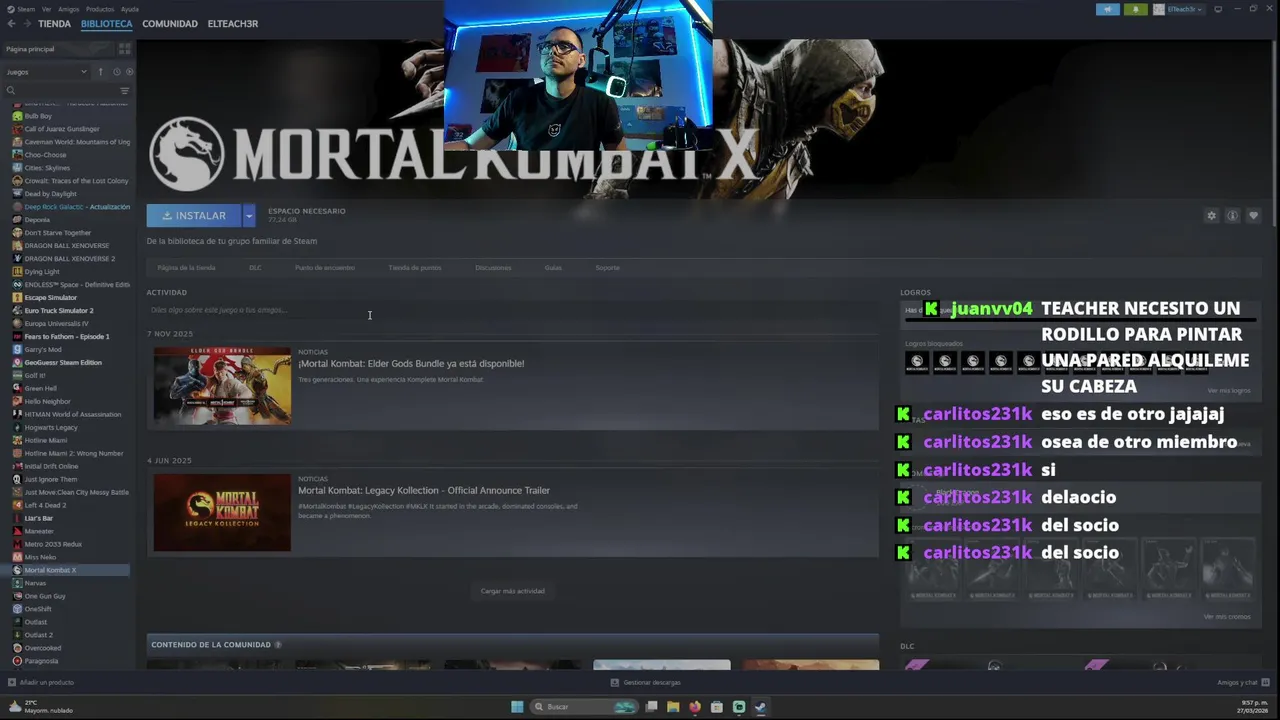Click the Windows taskbar Buscar box
The height and width of the screenshot is (720, 1280).
584,707
